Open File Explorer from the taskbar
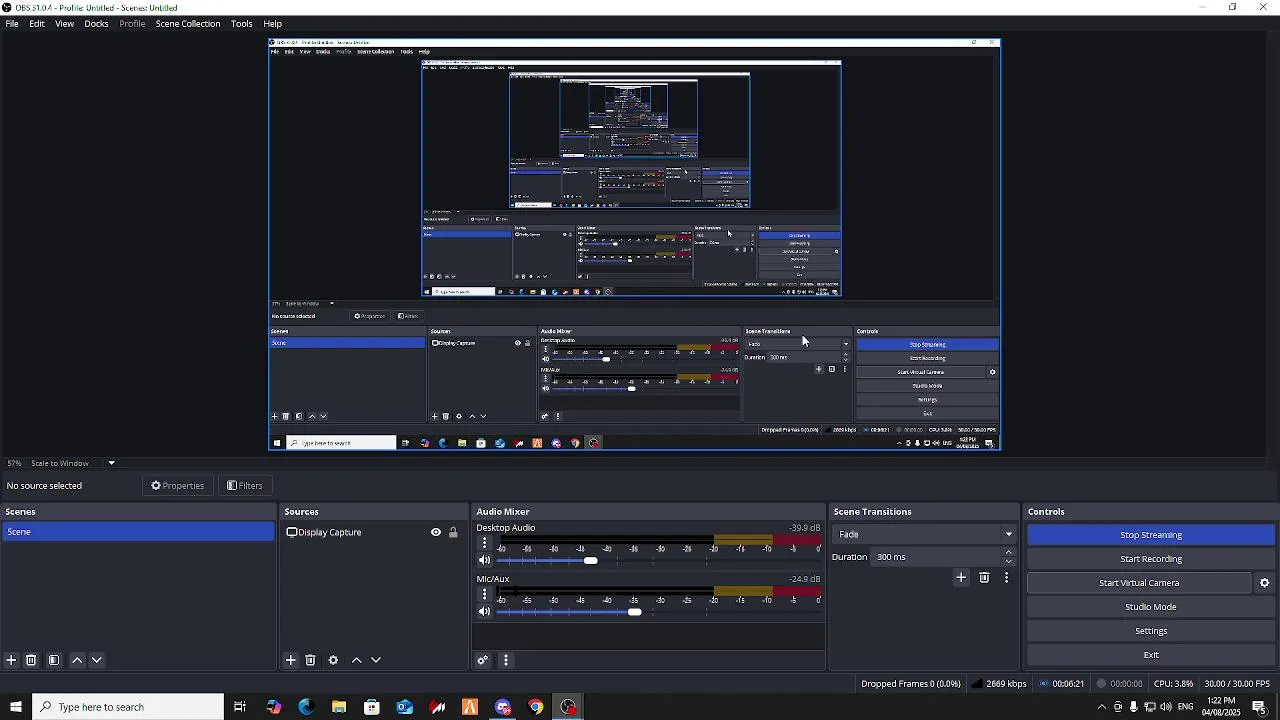The width and height of the screenshot is (1280, 720). tap(339, 707)
